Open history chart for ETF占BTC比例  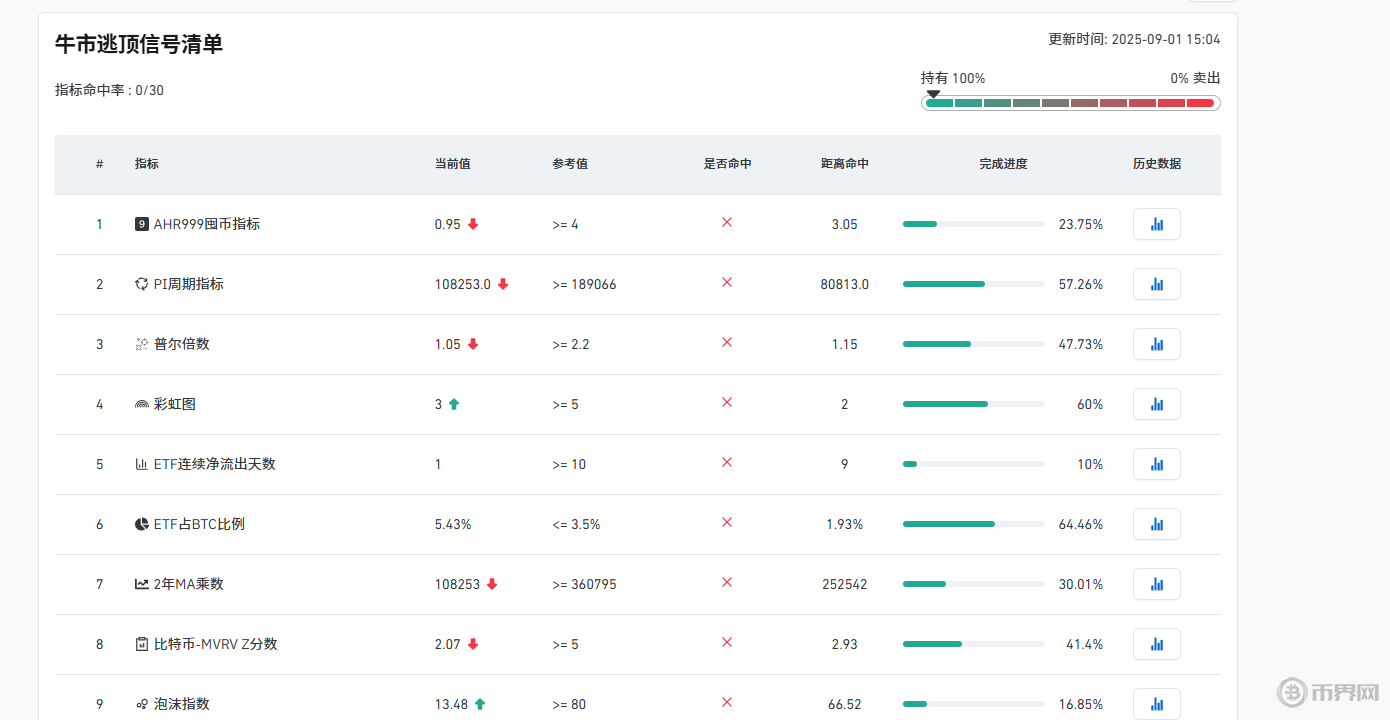[x=1156, y=524]
